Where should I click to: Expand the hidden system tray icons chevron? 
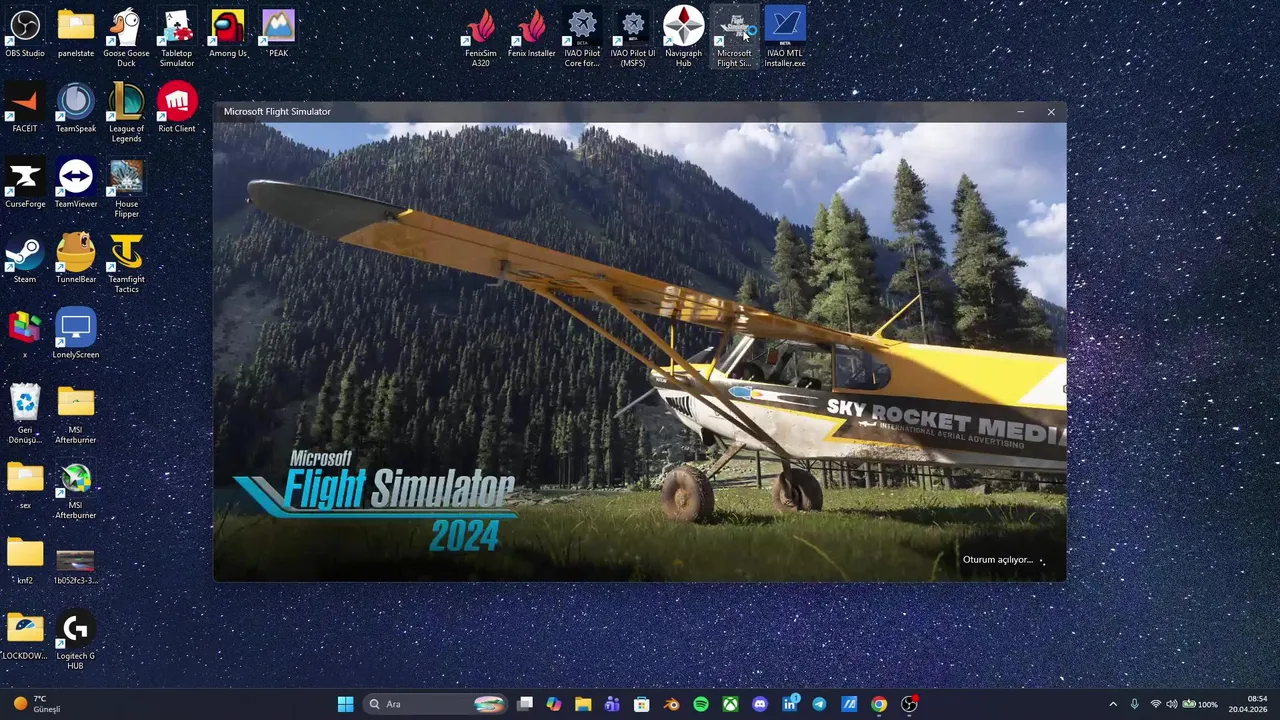pyautogui.click(x=1113, y=704)
